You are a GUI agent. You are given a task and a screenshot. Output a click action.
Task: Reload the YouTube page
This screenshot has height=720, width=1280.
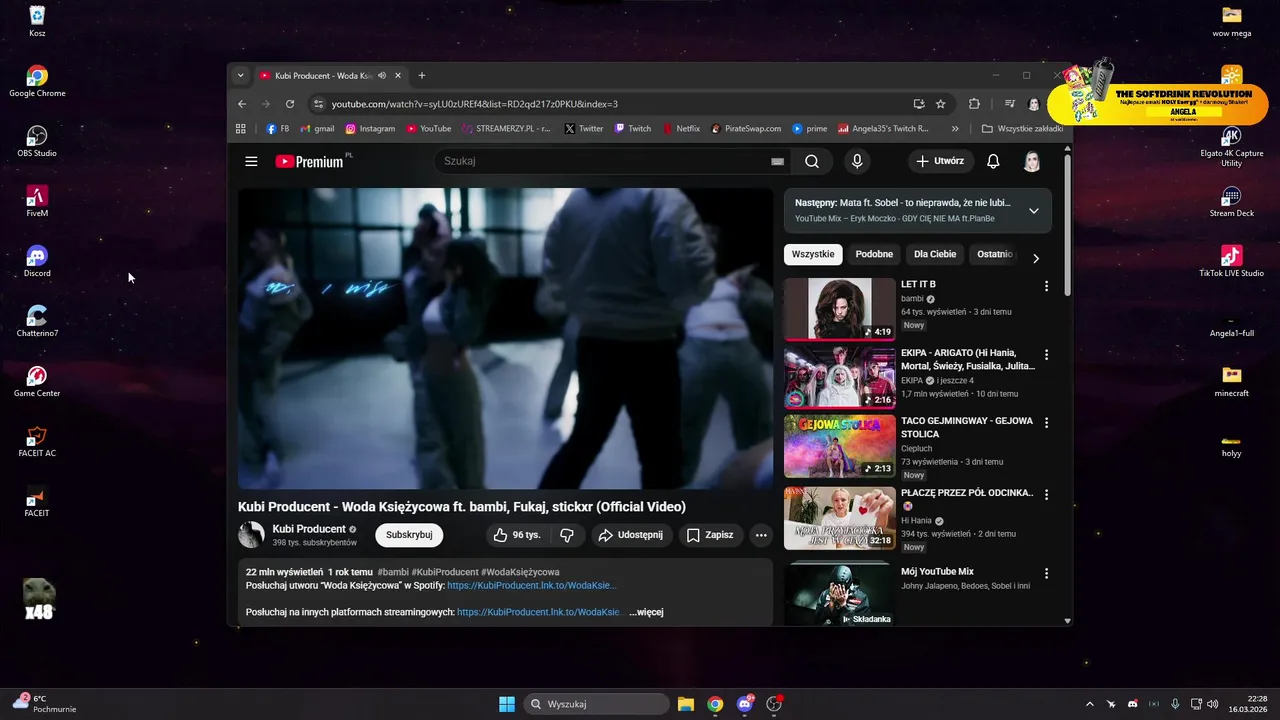290,104
